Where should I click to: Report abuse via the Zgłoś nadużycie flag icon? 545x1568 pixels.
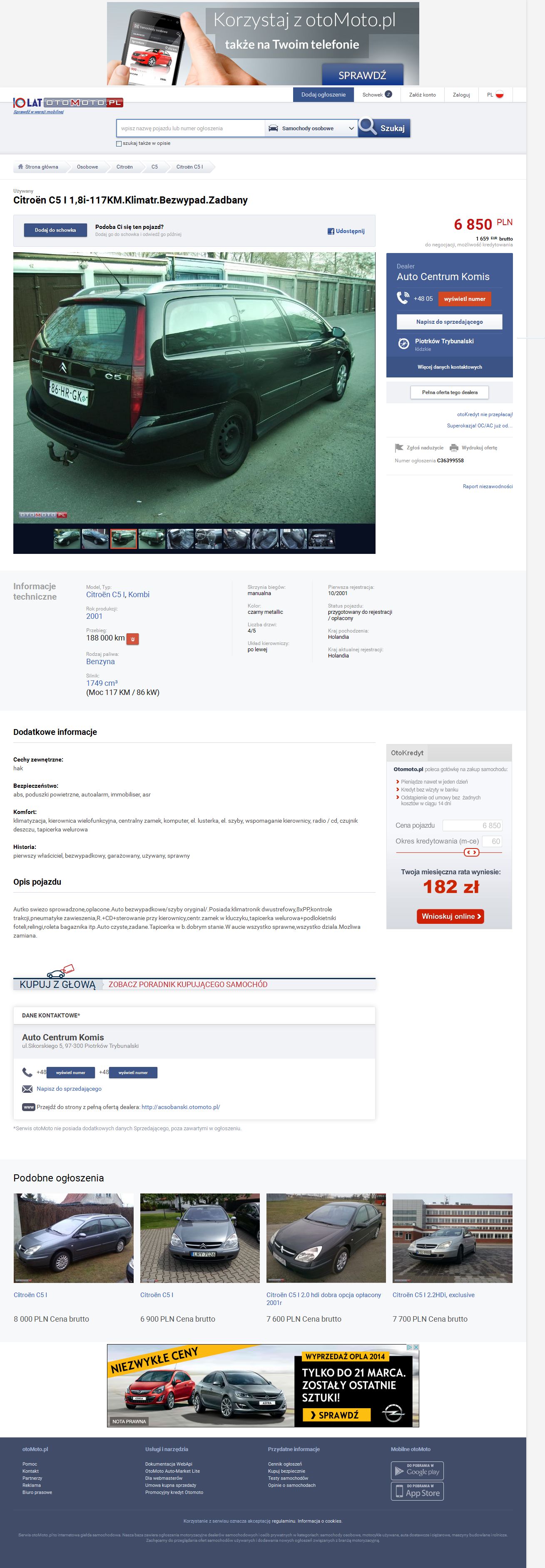click(399, 448)
